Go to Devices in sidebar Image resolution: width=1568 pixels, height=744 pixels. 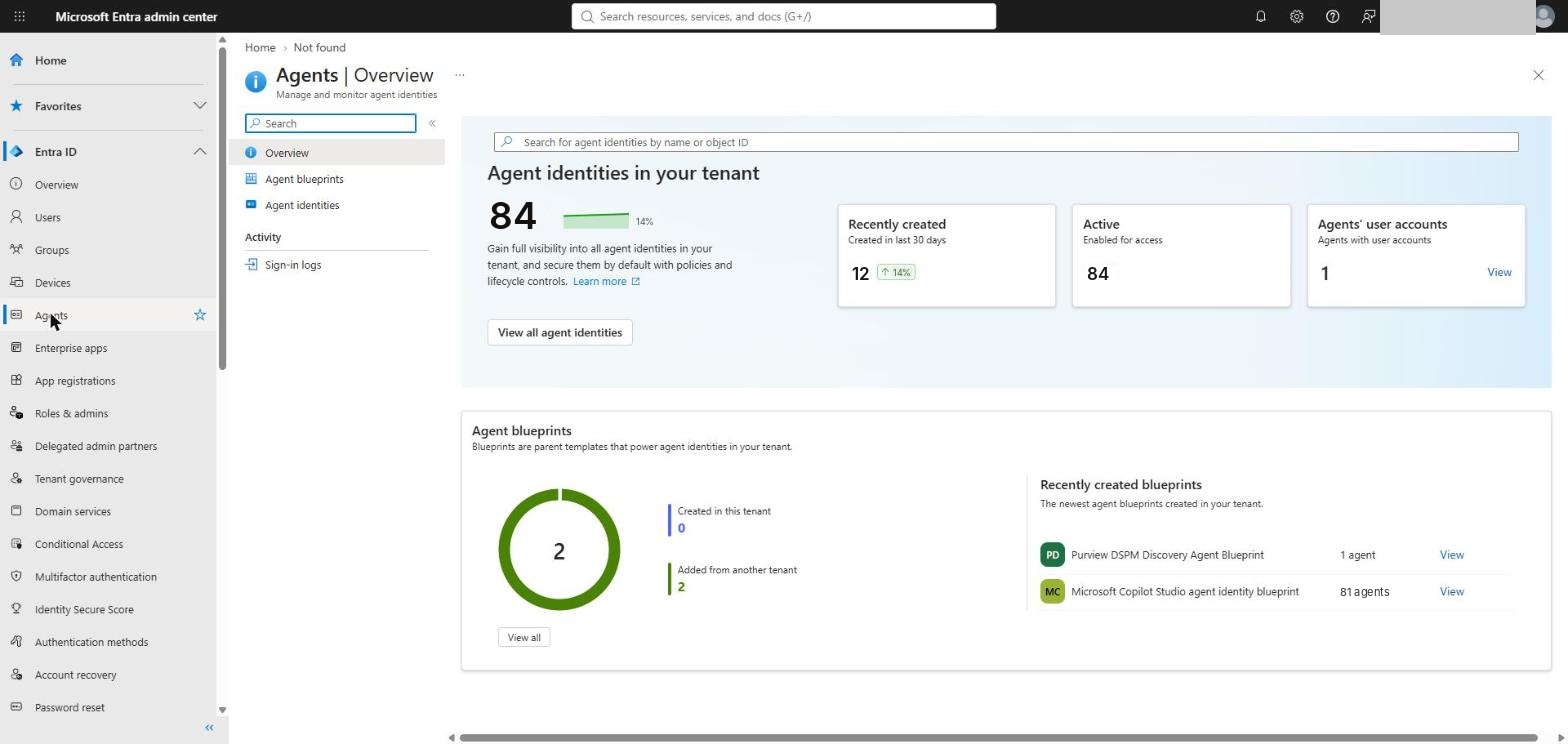pyautogui.click(x=53, y=283)
